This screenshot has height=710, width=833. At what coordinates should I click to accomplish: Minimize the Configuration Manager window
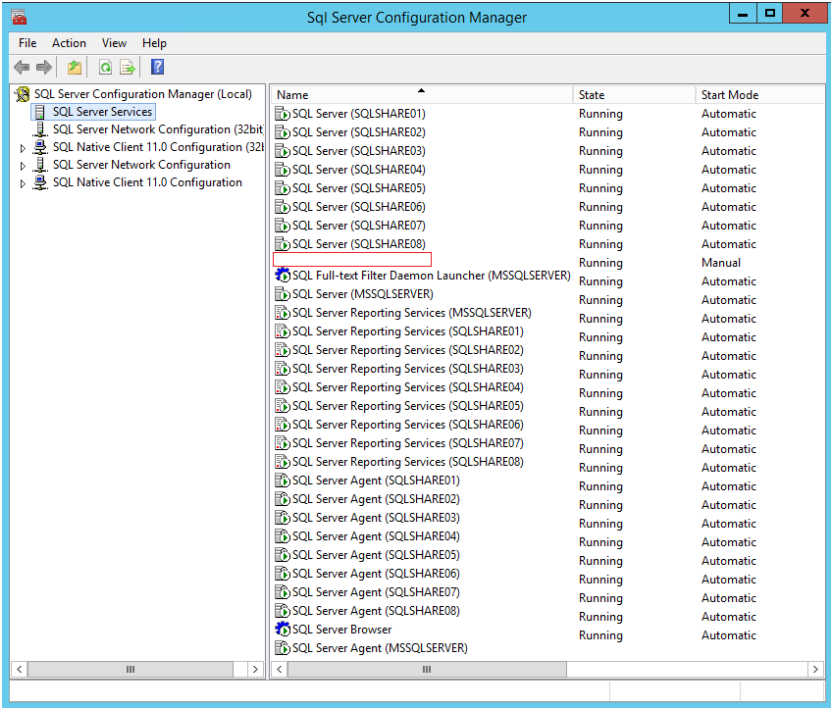pos(743,14)
